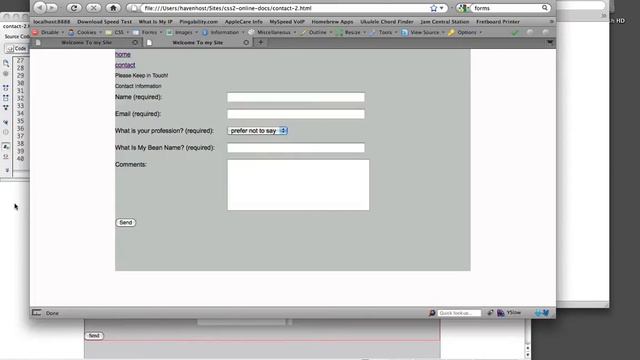The width and height of the screenshot is (640, 360).
Task: Follow the 'home' link on the page
Action: coord(122,54)
